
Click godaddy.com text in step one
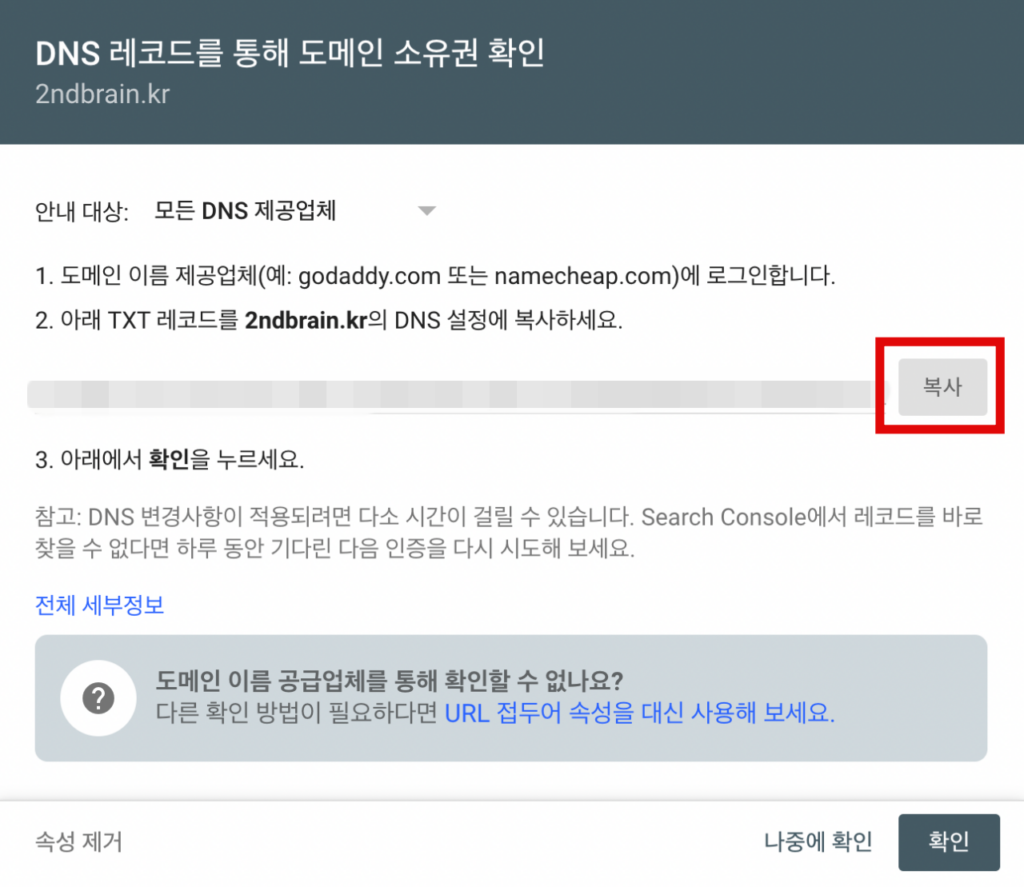(369, 276)
